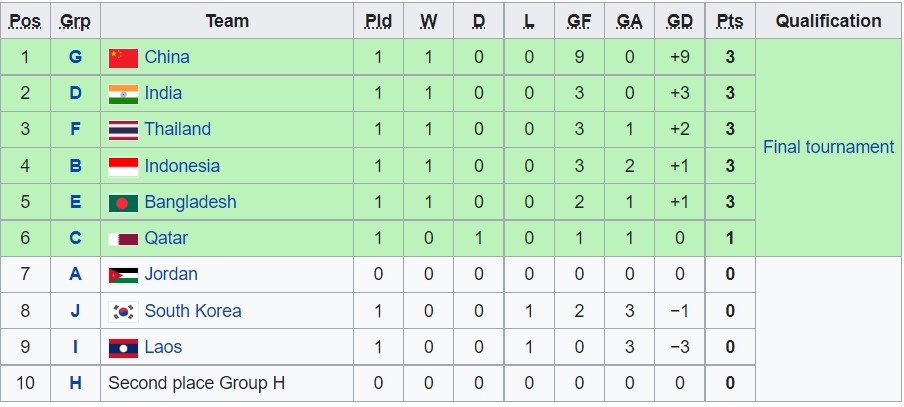Click the China flag icon

123,58
